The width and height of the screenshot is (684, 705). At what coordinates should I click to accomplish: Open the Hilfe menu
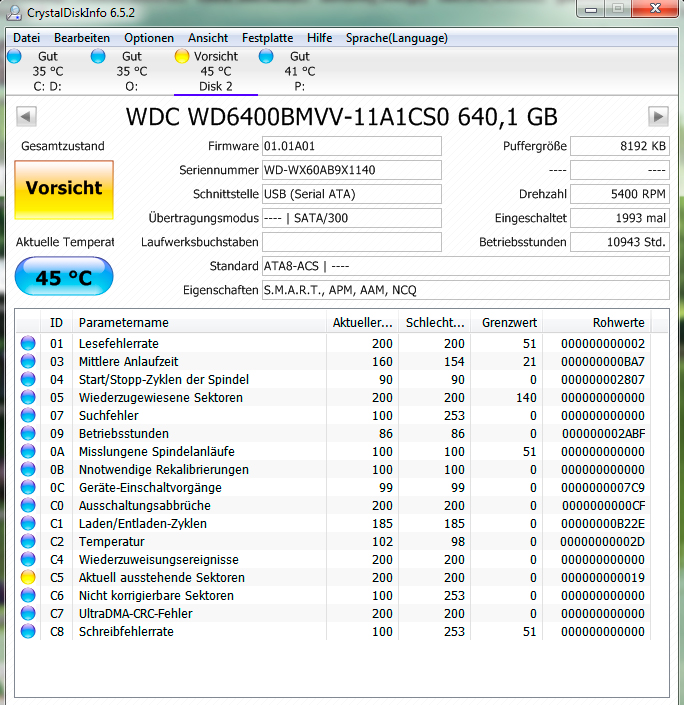click(x=319, y=38)
